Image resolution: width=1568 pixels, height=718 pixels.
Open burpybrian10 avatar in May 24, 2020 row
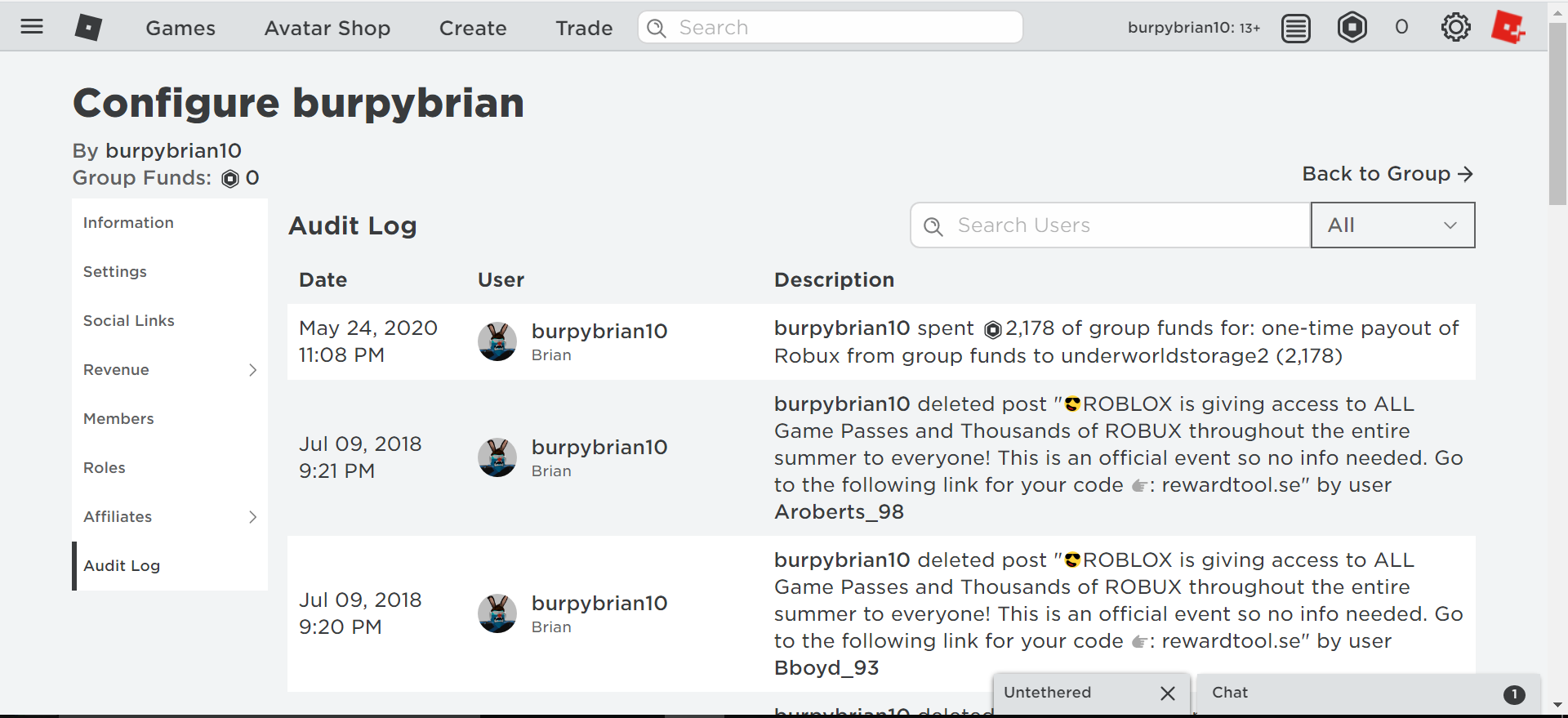(x=497, y=341)
